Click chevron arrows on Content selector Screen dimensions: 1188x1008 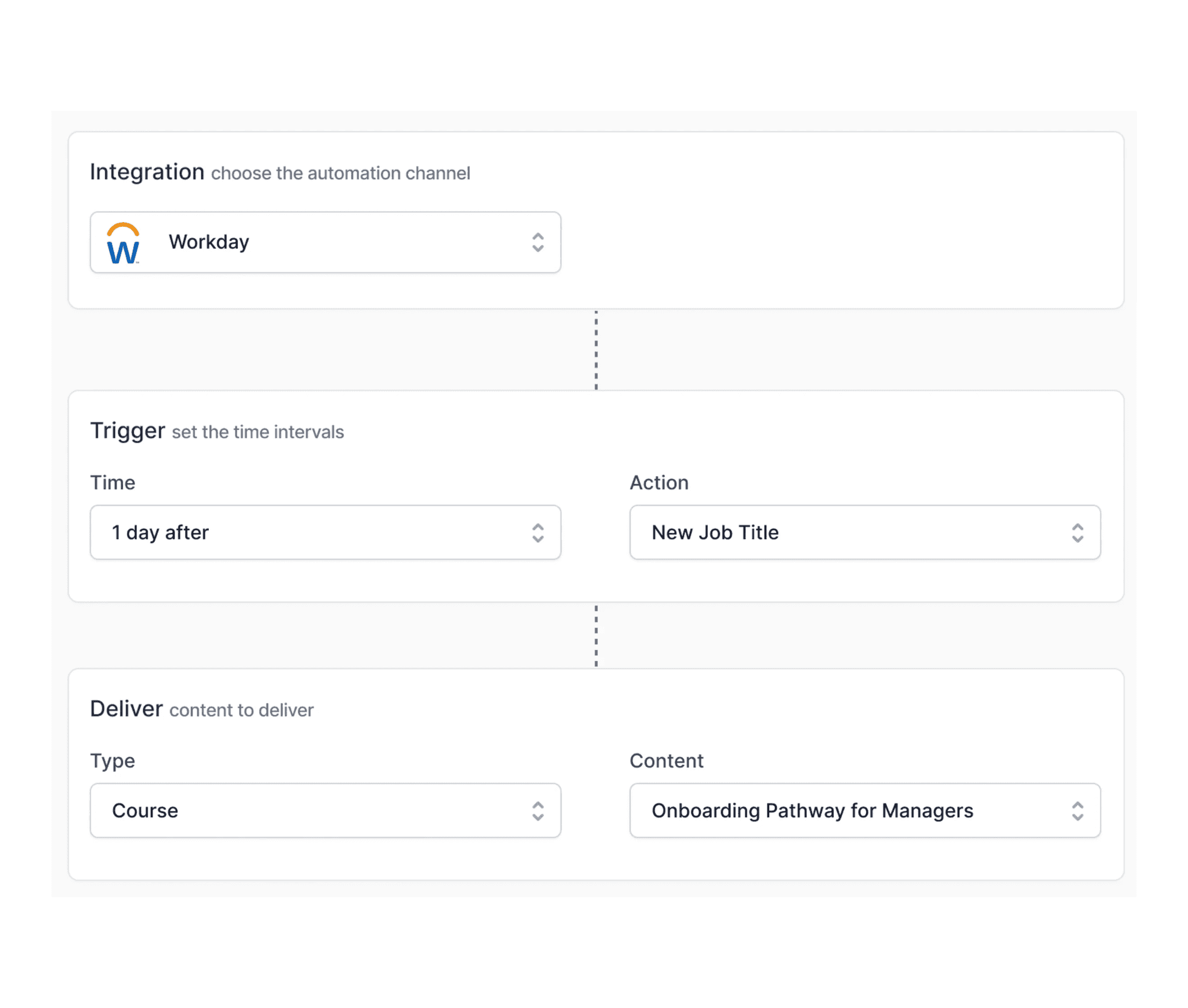point(1077,810)
